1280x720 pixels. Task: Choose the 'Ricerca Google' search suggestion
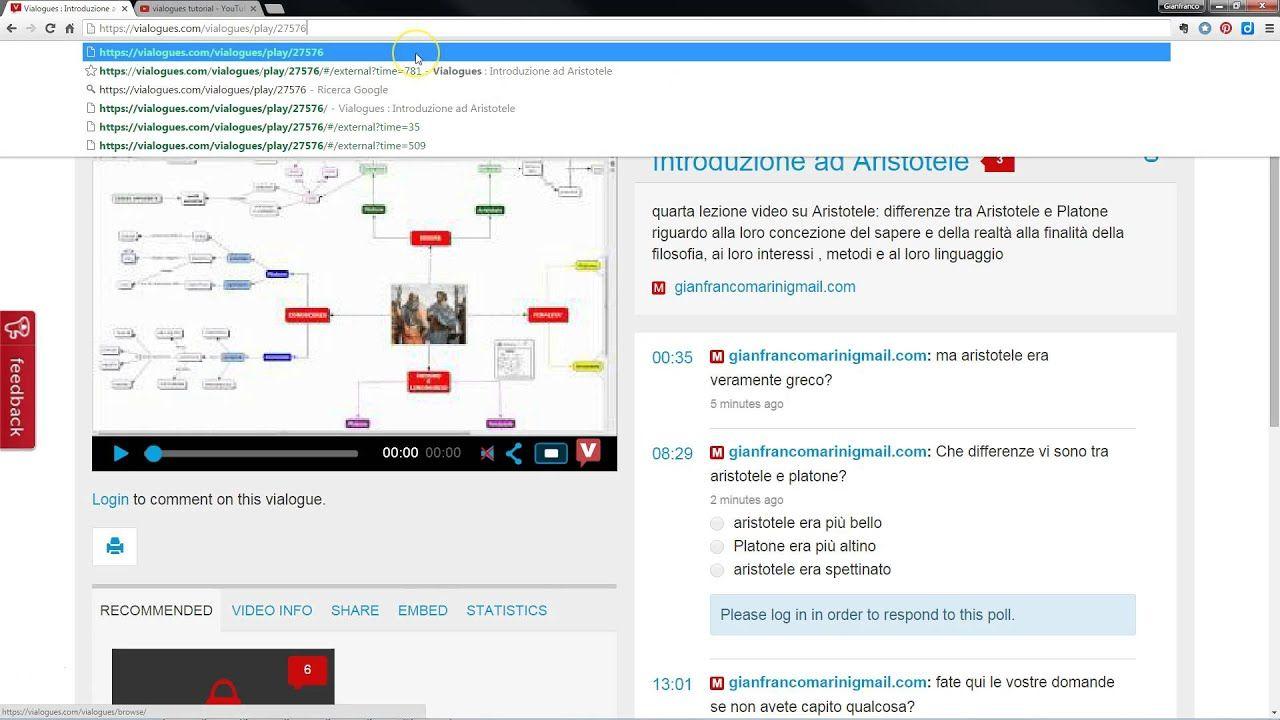point(626,89)
